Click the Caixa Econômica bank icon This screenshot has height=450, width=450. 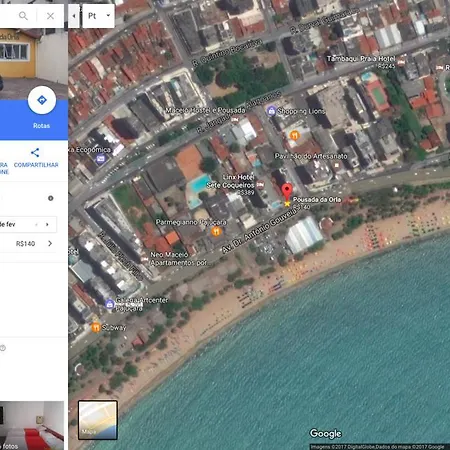[101, 159]
